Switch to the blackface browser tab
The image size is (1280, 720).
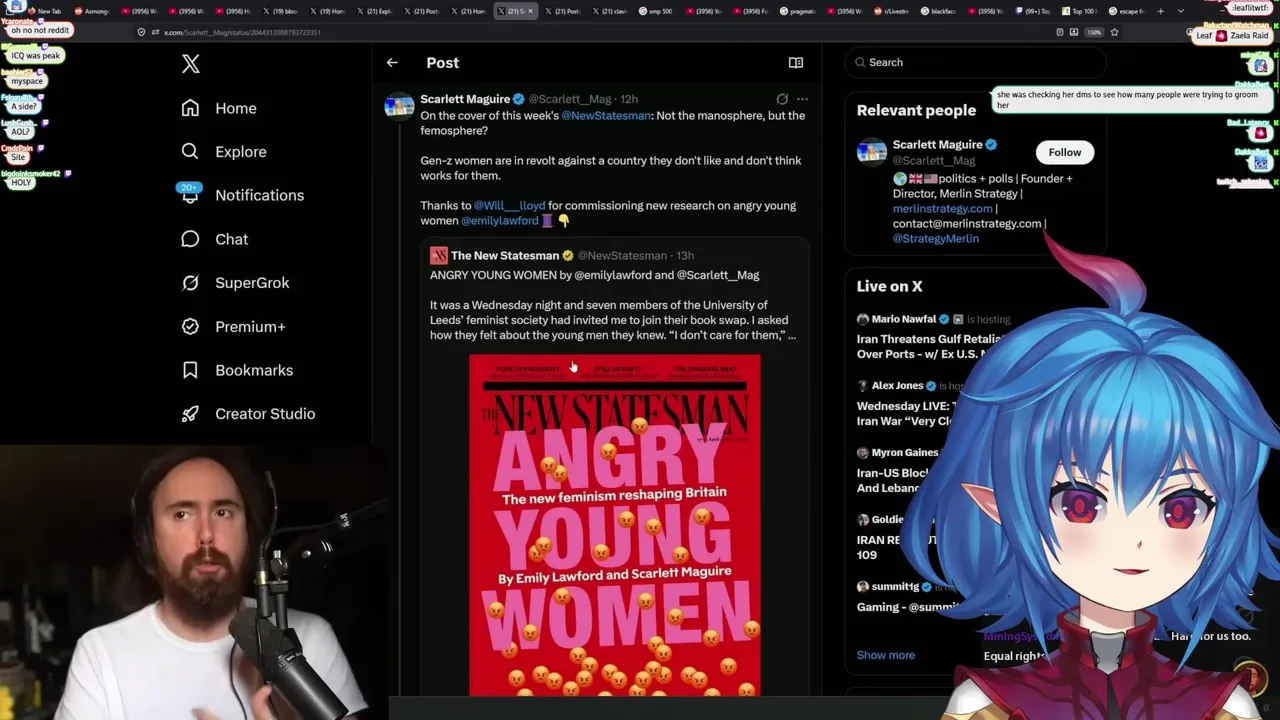[939, 11]
